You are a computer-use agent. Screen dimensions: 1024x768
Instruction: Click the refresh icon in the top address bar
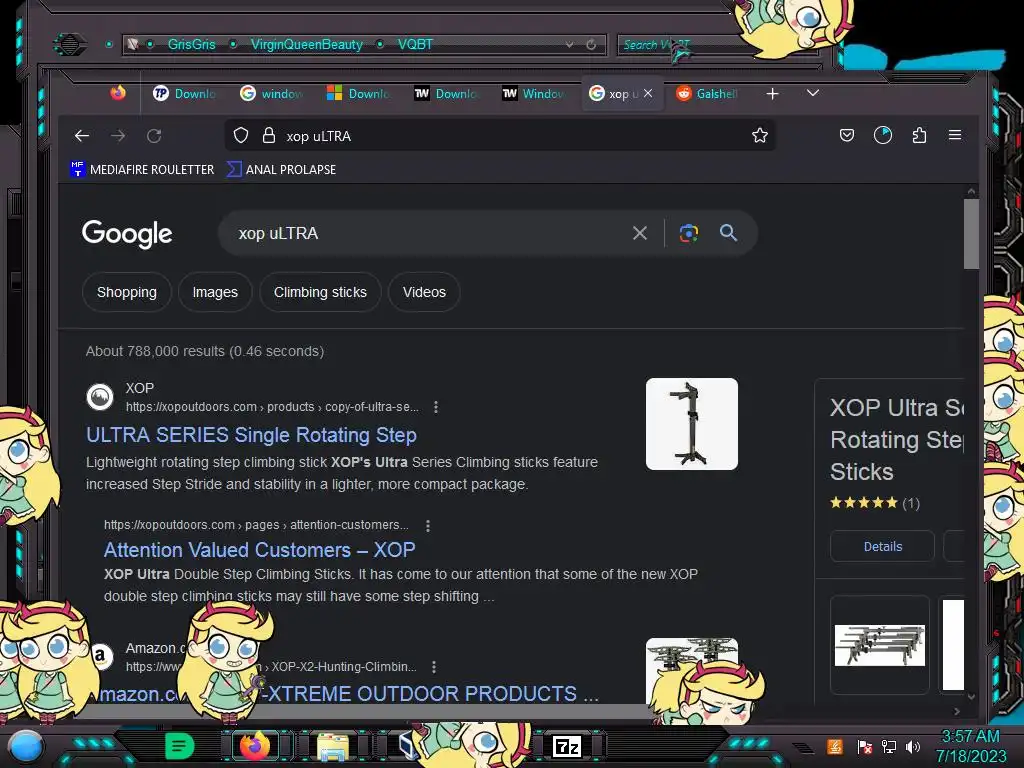(x=591, y=44)
